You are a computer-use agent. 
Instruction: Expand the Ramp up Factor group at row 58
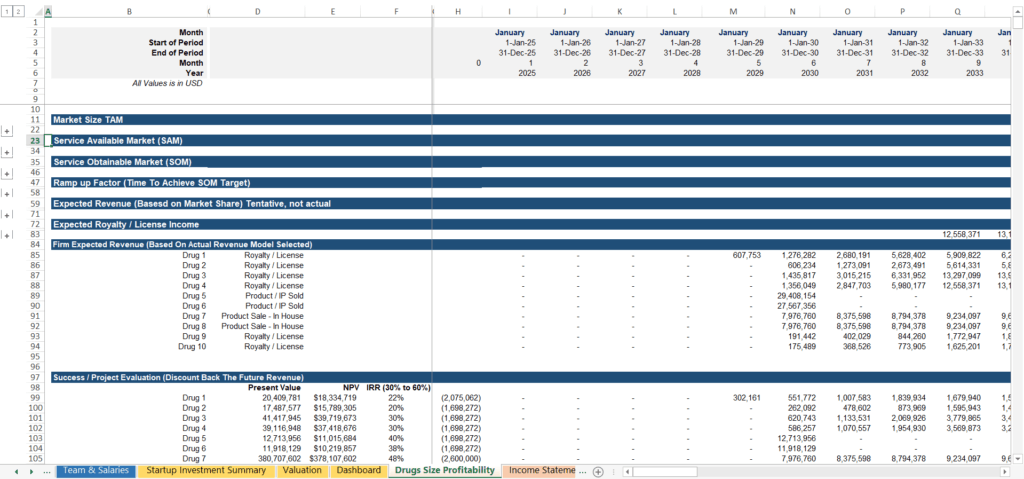coord(8,193)
